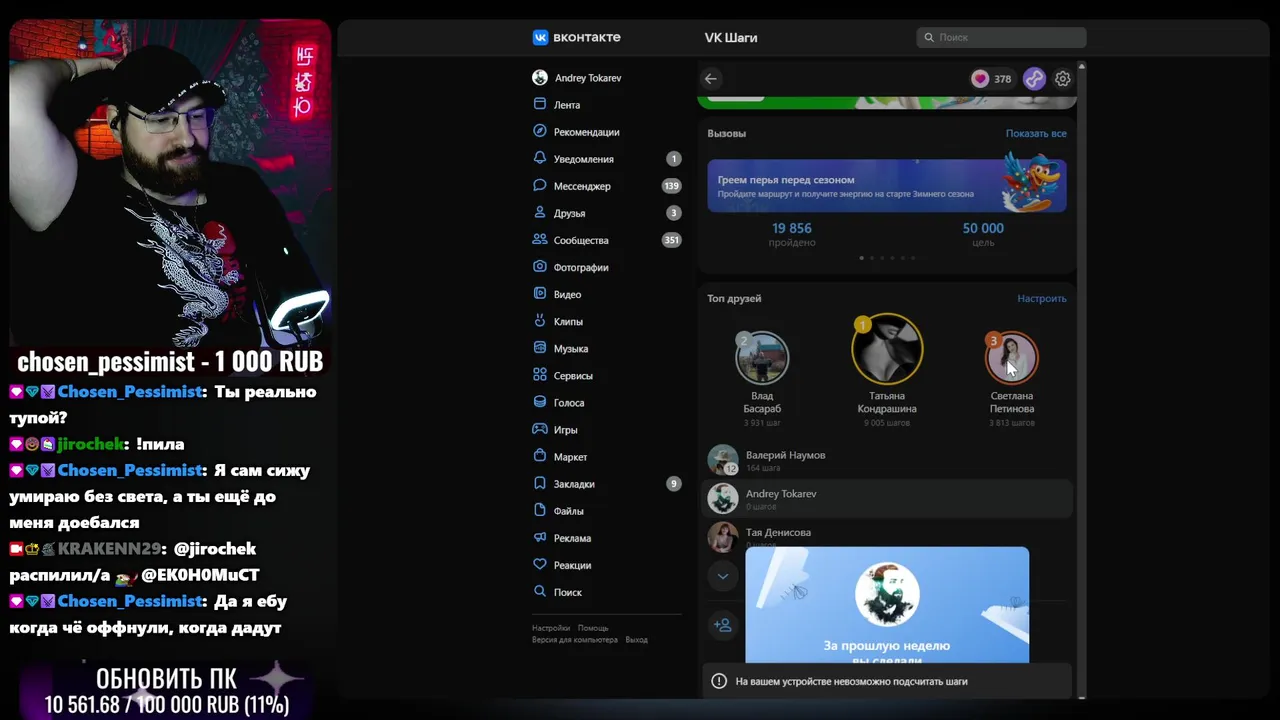Click the Показать все link in Вызовы

(x=1036, y=133)
